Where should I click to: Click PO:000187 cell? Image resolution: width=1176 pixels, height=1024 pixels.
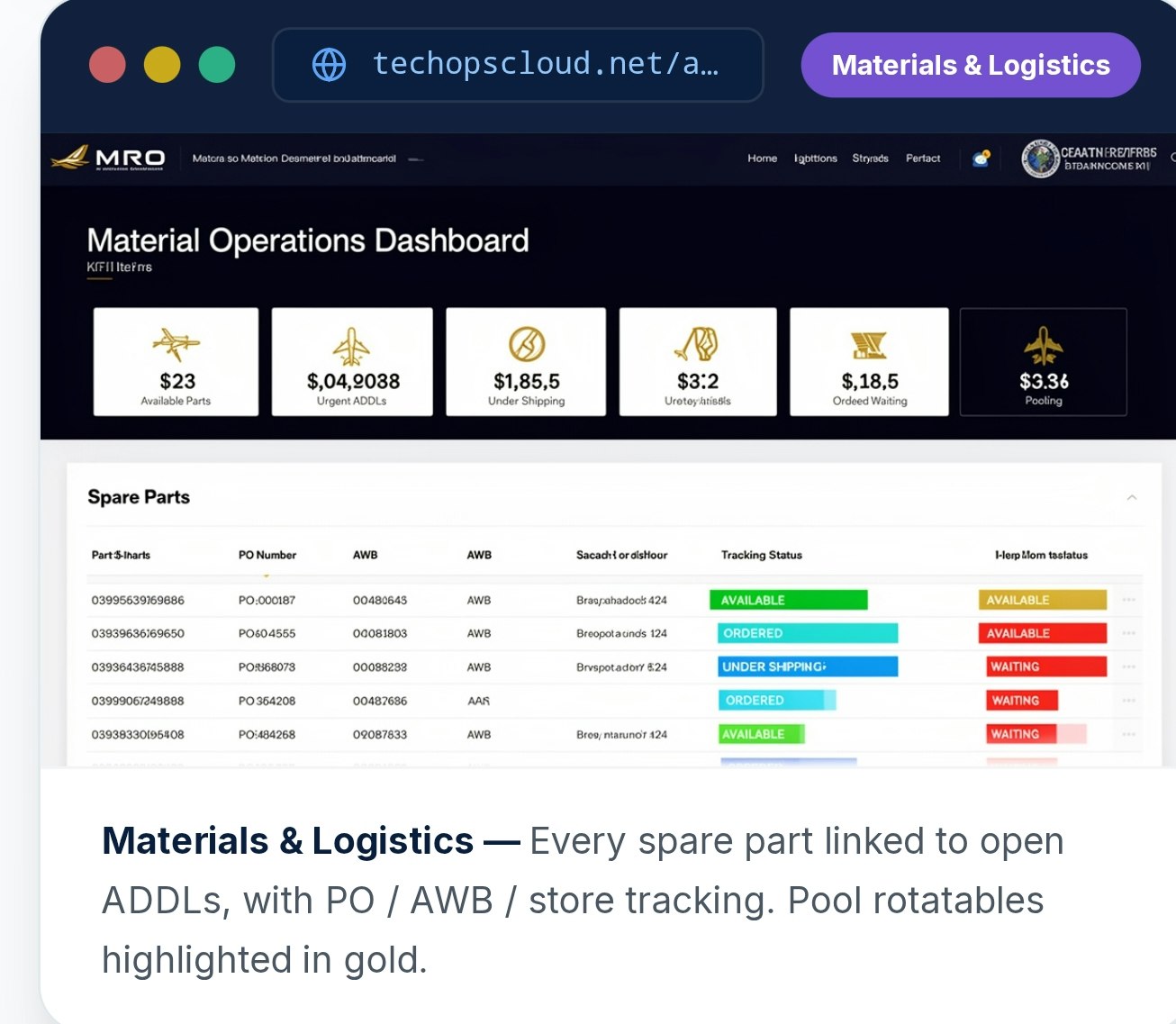(x=267, y=600)
